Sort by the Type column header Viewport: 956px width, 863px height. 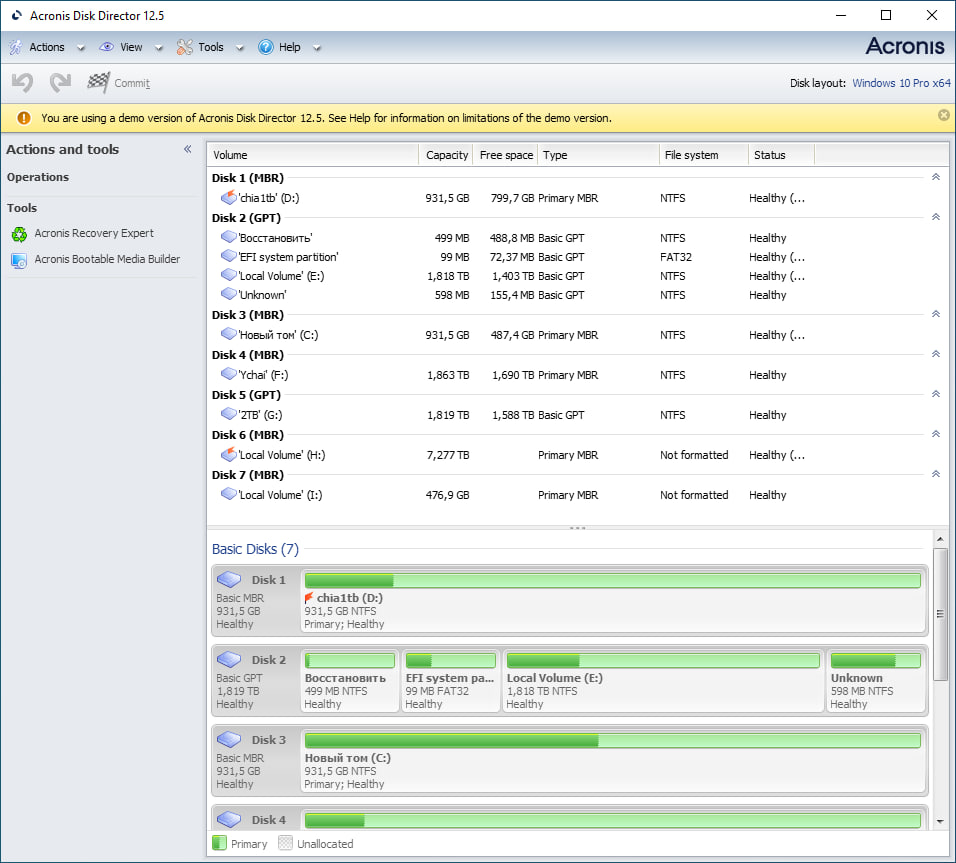point(598,155)
